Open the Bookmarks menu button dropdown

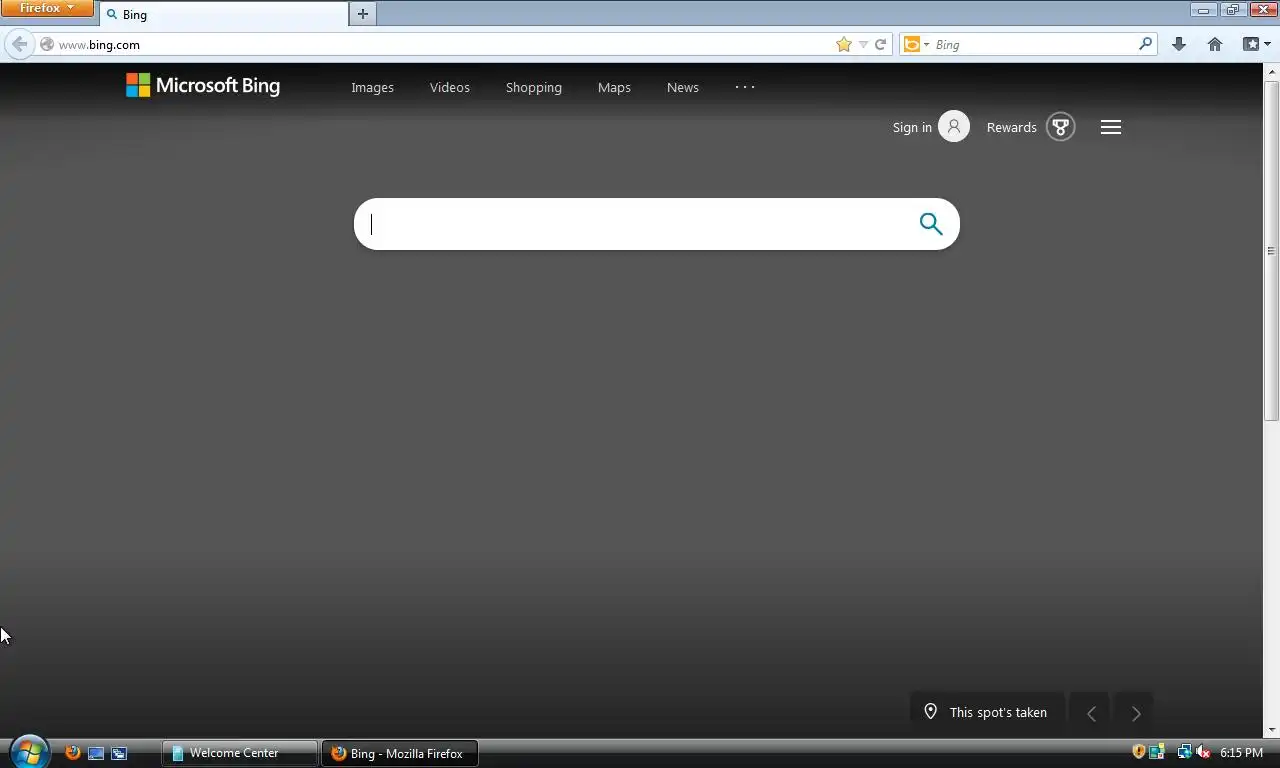tap(1256, 44)
